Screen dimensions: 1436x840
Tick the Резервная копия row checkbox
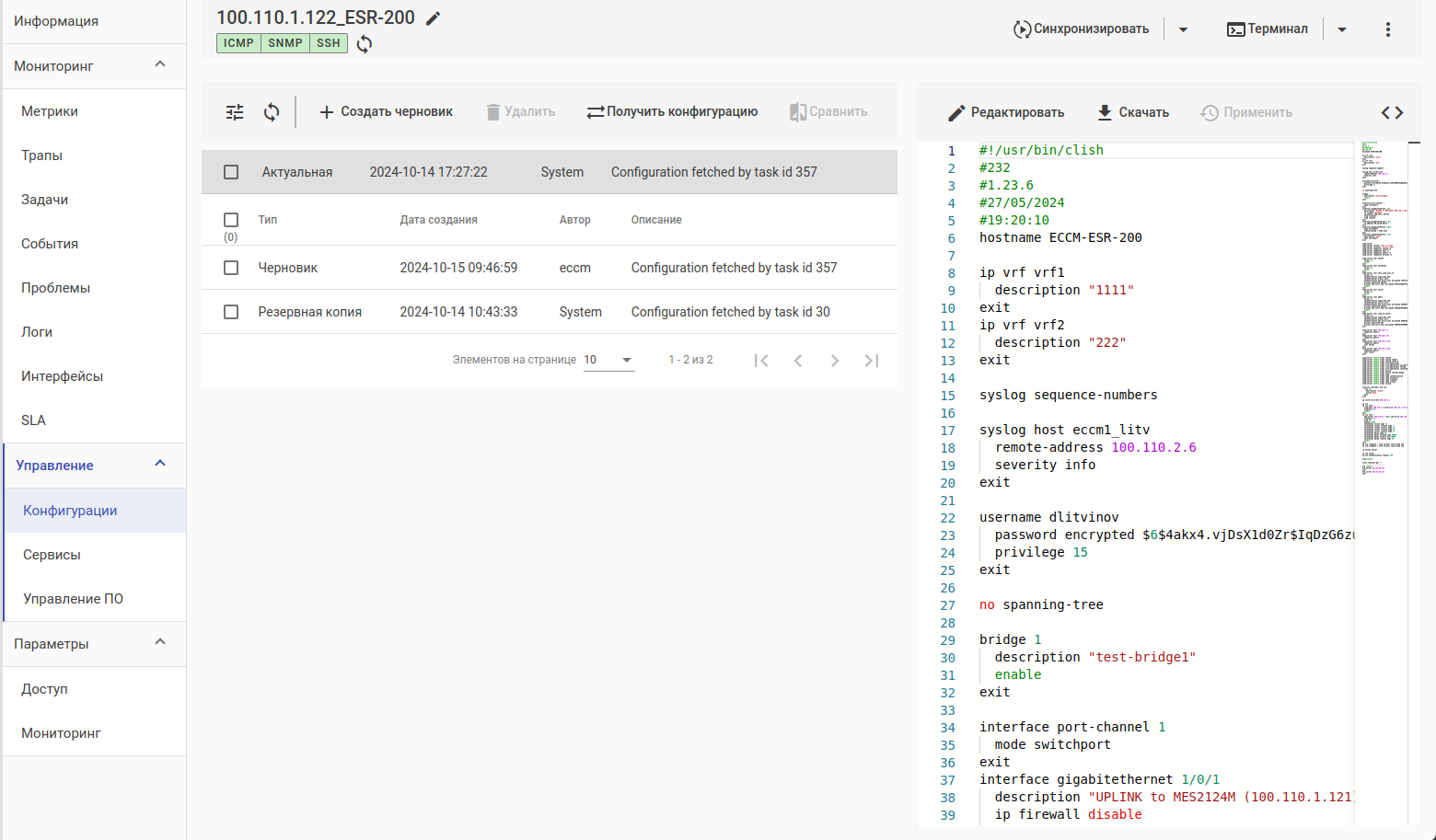(x=231, y=312)
